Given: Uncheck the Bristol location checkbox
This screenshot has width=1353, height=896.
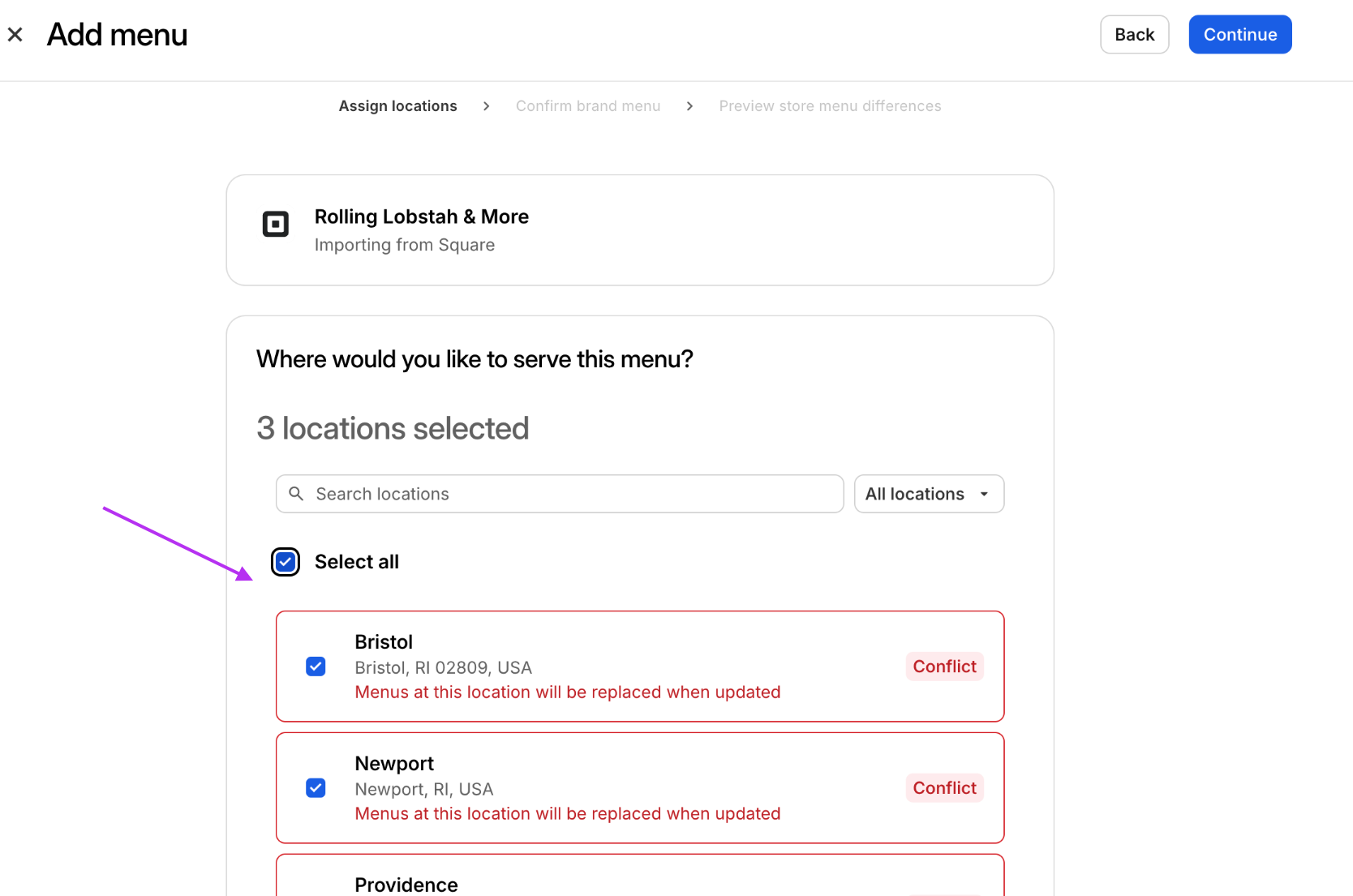Looking at the screenshot, I should pos(316,667).
